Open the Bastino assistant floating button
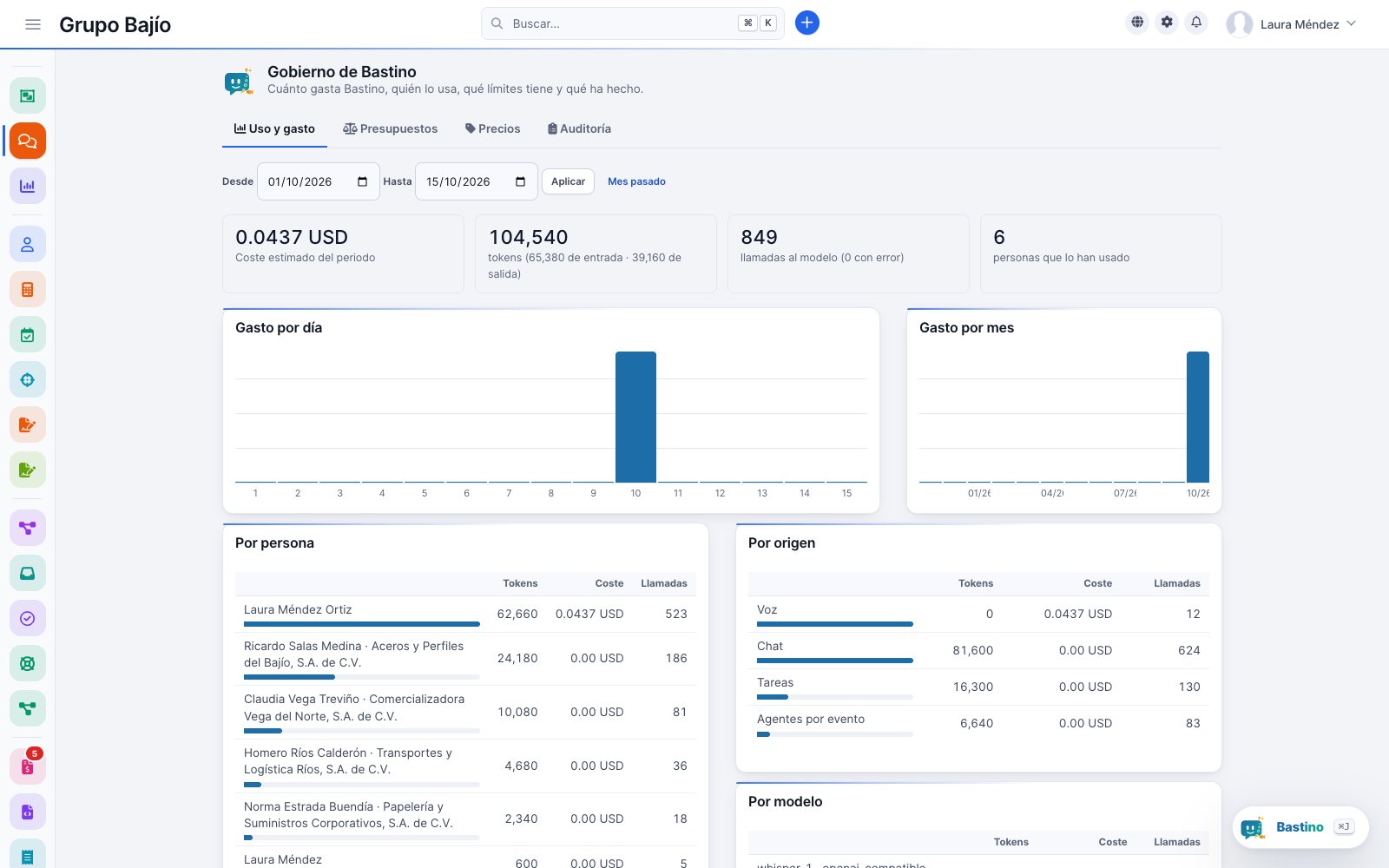This screenshot has width=1389, height=868. click(x=1300, y=827)
